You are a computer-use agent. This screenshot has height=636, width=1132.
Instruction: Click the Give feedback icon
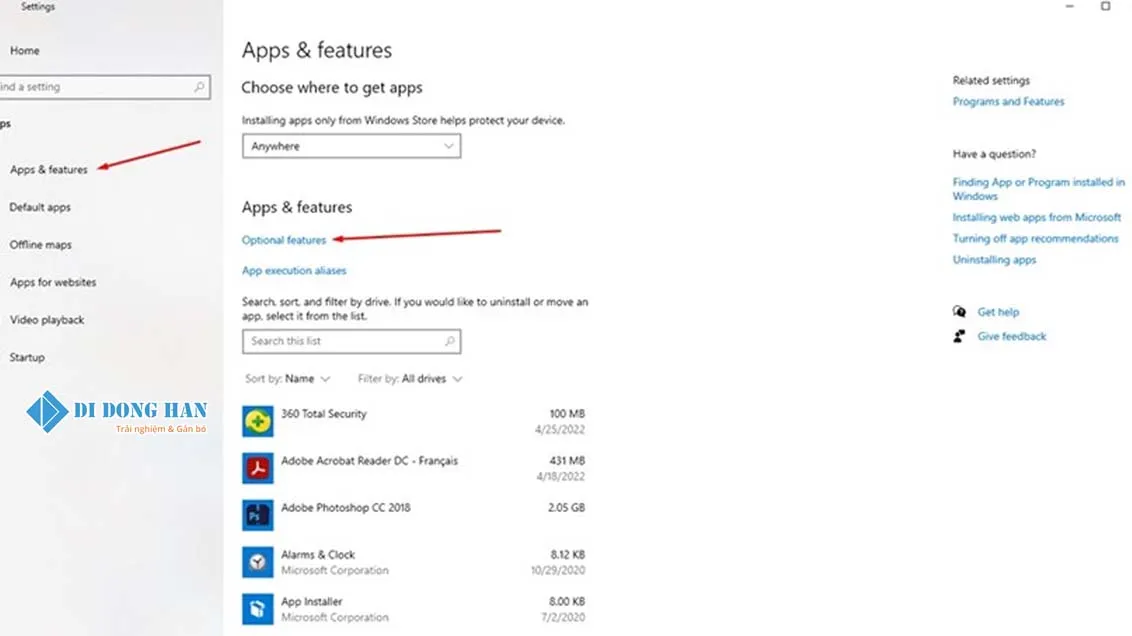coord(960,336)
